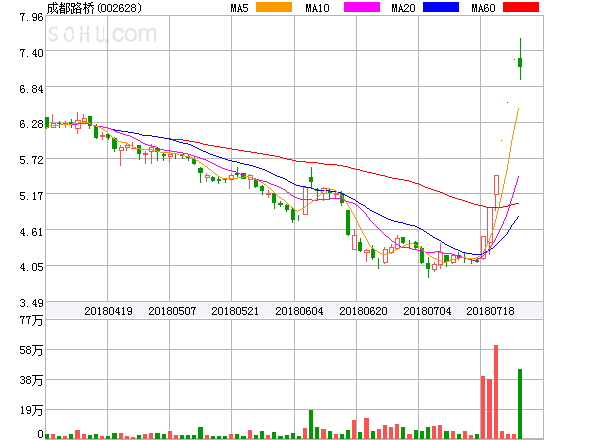
Task: Click the 7.96 price axis label
Action: point(31,17)
